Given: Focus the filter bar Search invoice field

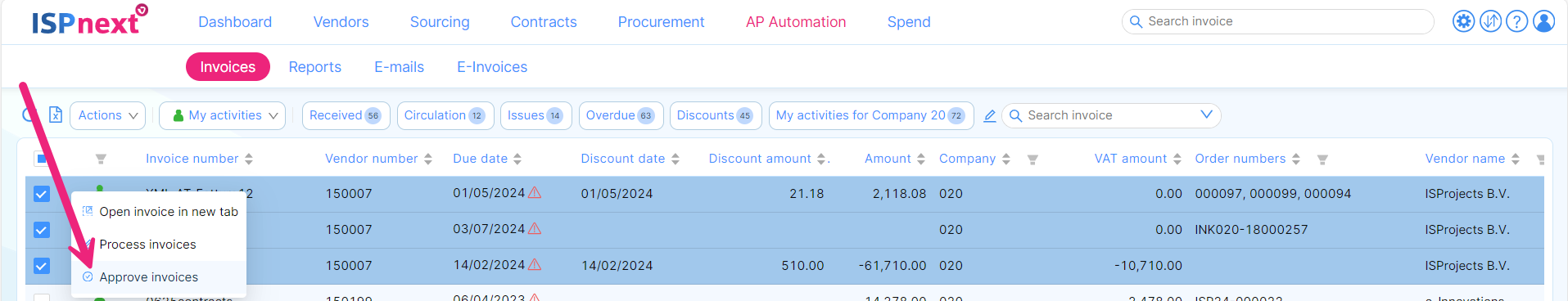Looking at the screenshot, I should click(1110, 115).
